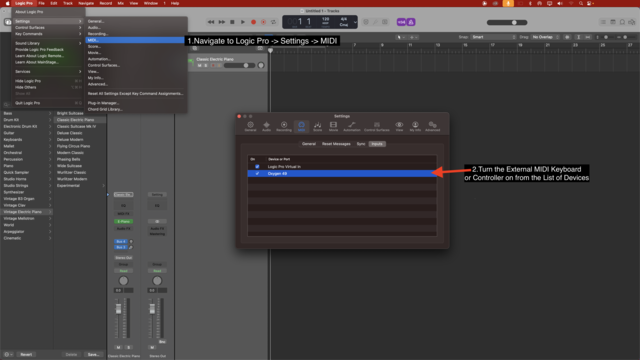Open Spotlight search in macOS menu bar

(x=581, y=3)
